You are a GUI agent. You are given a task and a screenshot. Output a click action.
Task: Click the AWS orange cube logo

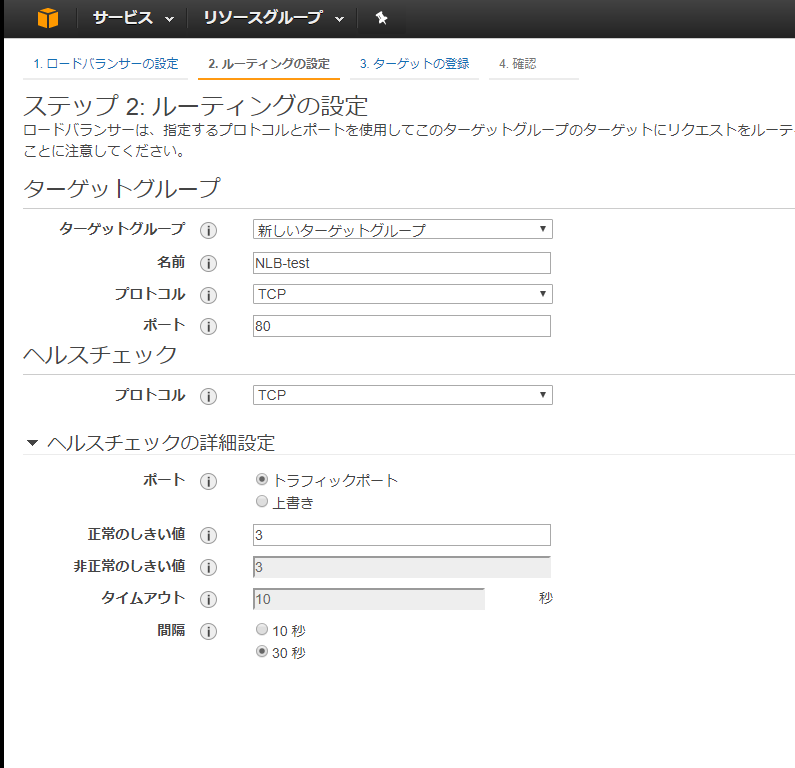point(48,18)
